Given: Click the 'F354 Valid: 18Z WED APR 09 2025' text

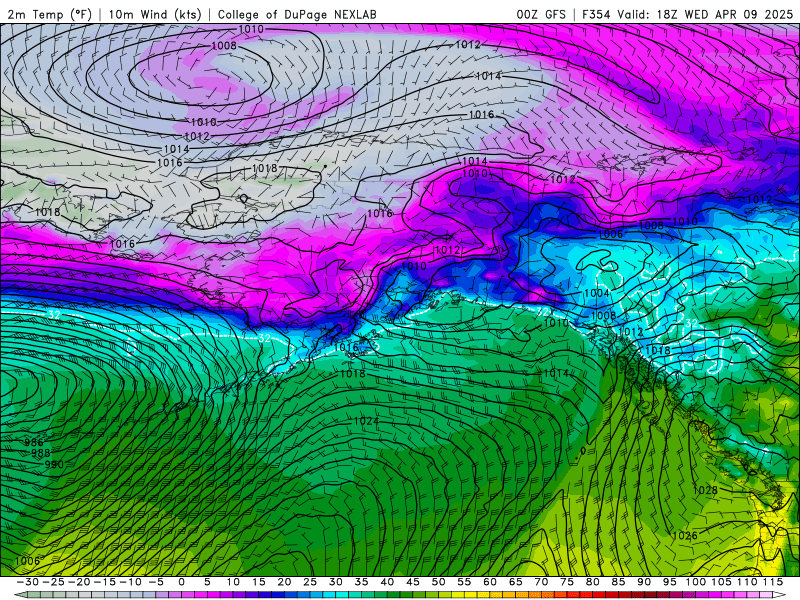Looking at the screenshot, I should click(687, 14).
